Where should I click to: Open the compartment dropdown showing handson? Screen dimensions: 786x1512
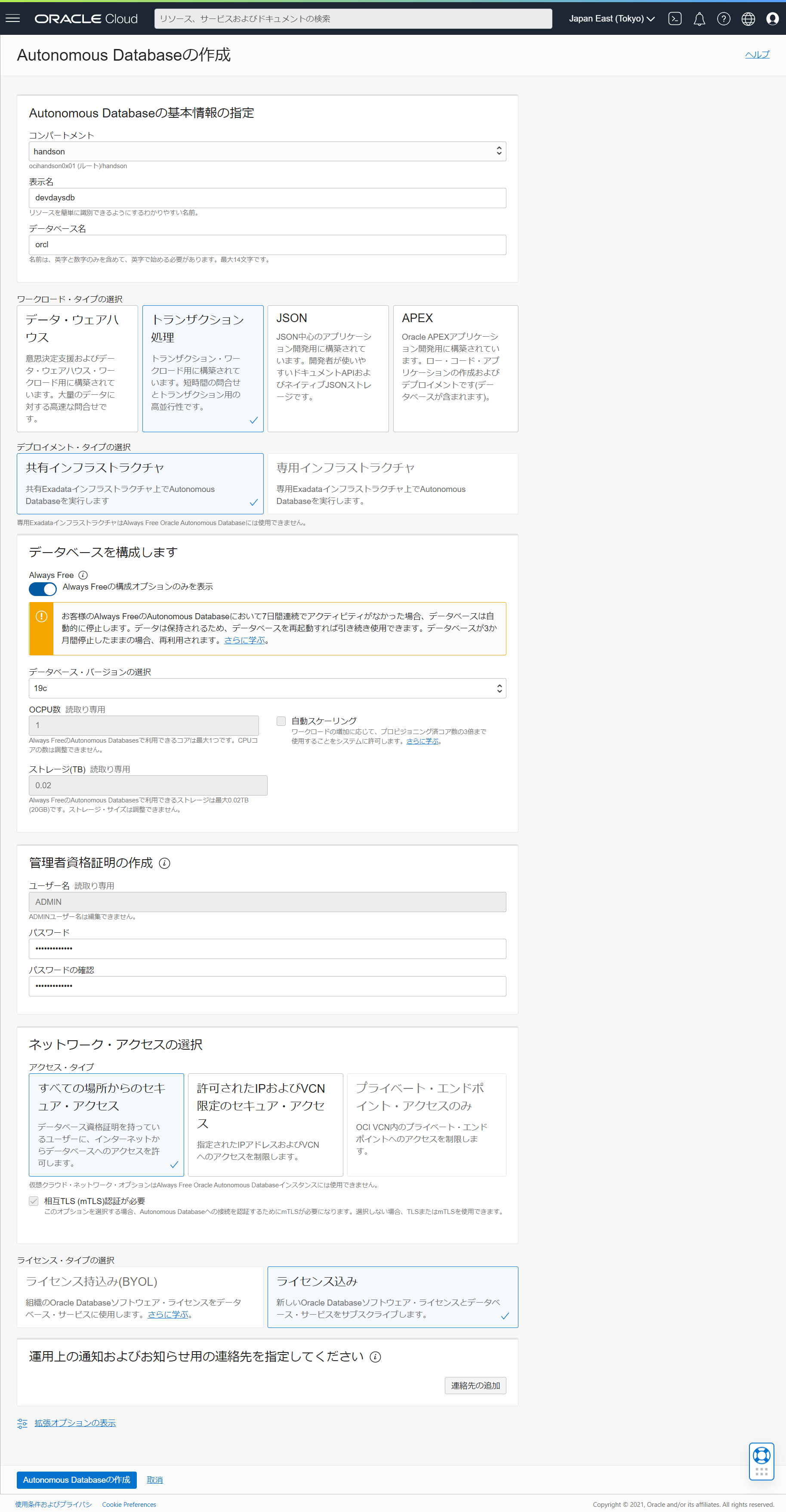coord(267,151)
